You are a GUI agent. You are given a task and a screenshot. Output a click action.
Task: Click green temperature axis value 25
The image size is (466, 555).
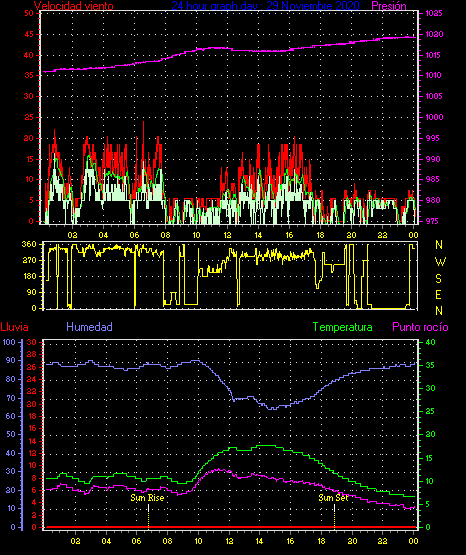tap(430, 411)
